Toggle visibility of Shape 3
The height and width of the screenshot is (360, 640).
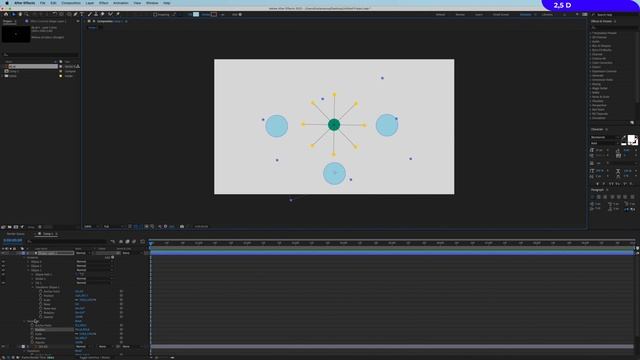[x=3, y=262]
